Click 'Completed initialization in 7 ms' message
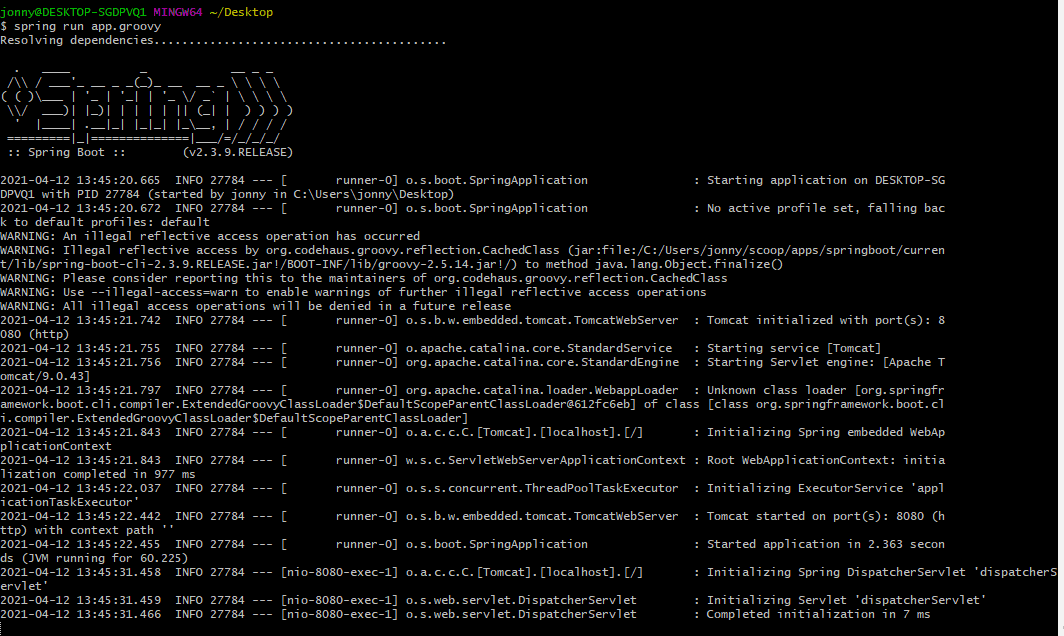The image size is (1064, 636). [818, 614]
